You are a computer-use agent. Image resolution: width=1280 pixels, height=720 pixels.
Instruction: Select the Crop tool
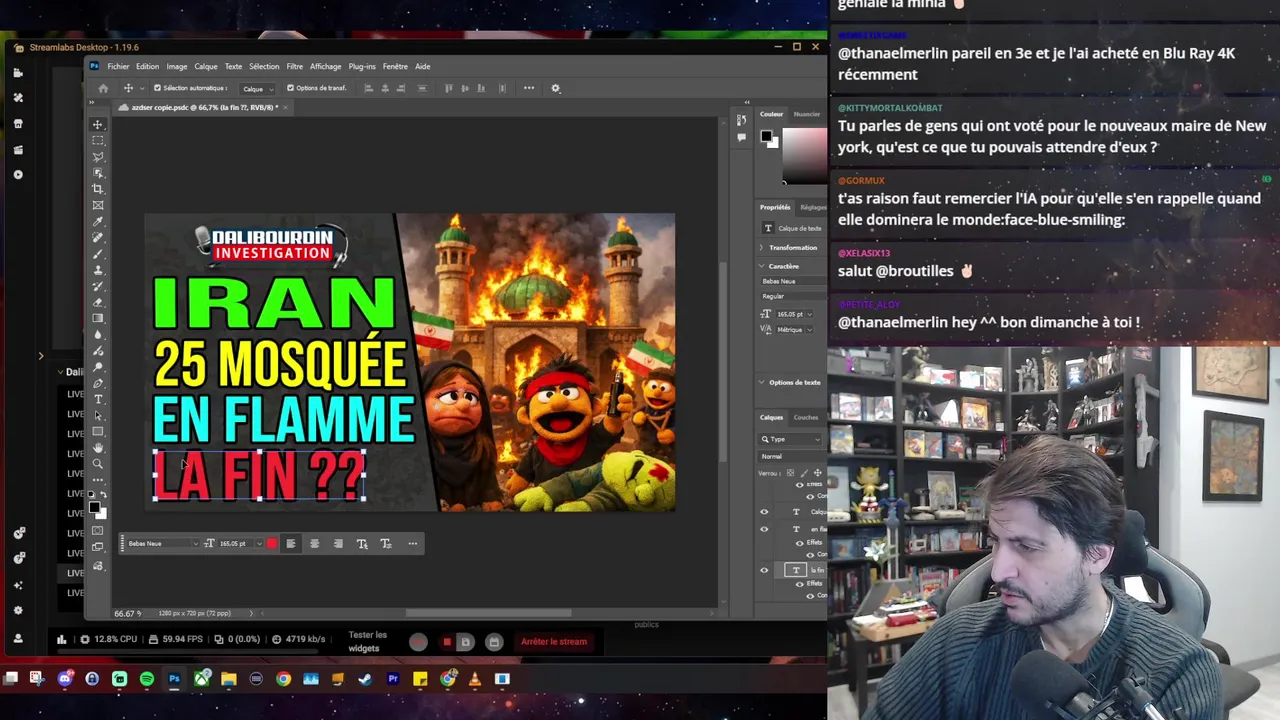pyautogui.click(x=97, y=189)
